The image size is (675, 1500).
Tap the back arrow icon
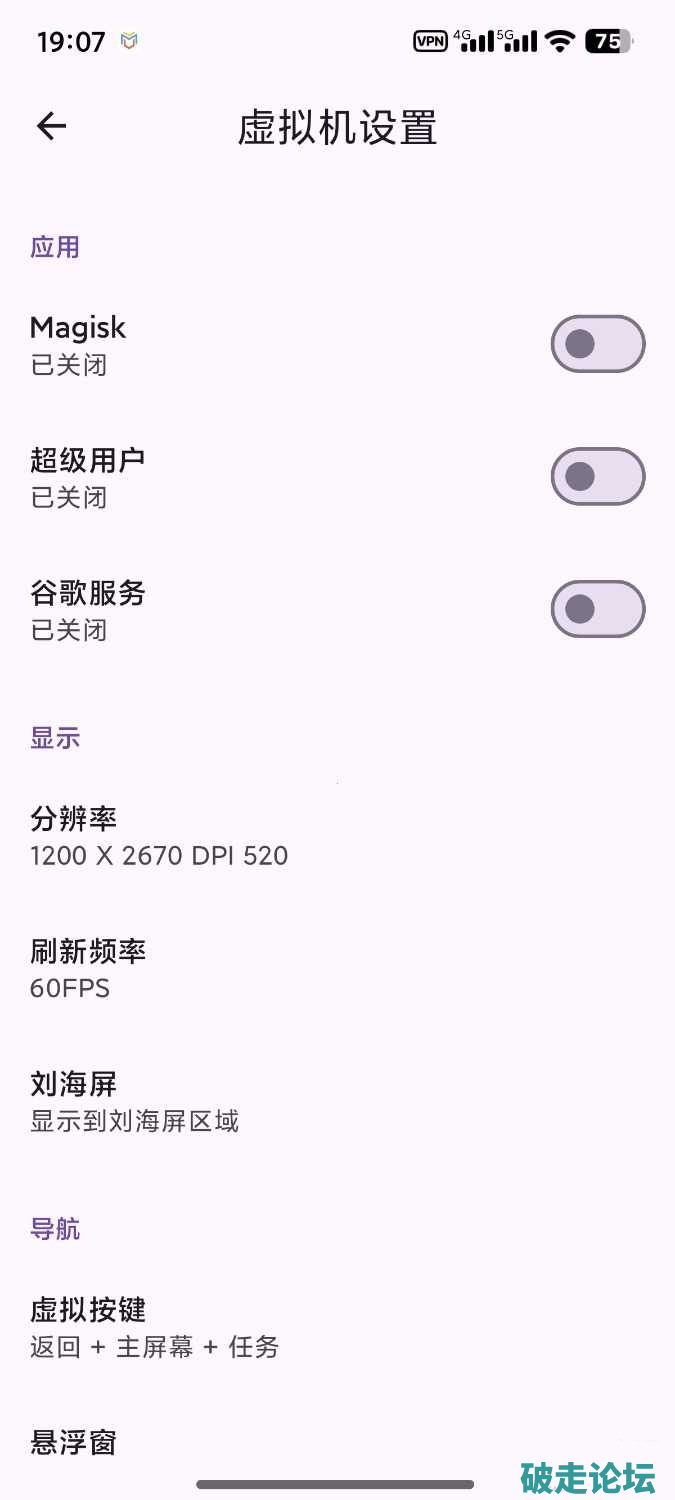coord(51,126)
